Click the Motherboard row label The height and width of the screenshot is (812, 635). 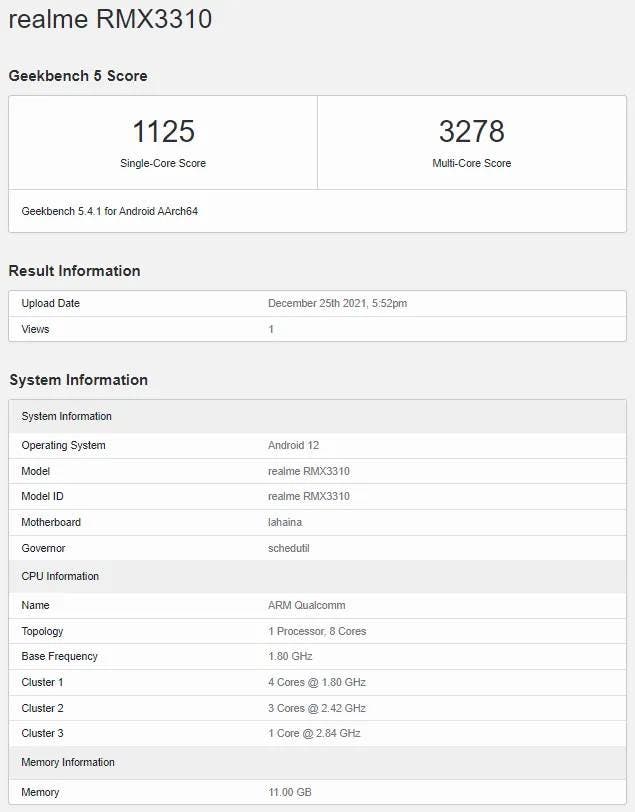(x=51, y=522)
